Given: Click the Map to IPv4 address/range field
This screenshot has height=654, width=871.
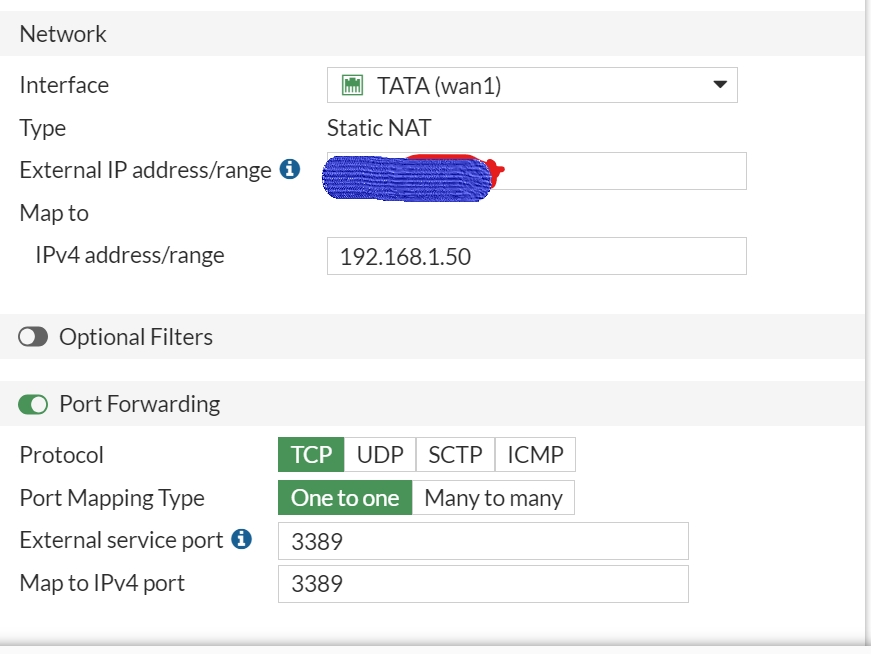Looking at the screenshot, I should [536, 256].
